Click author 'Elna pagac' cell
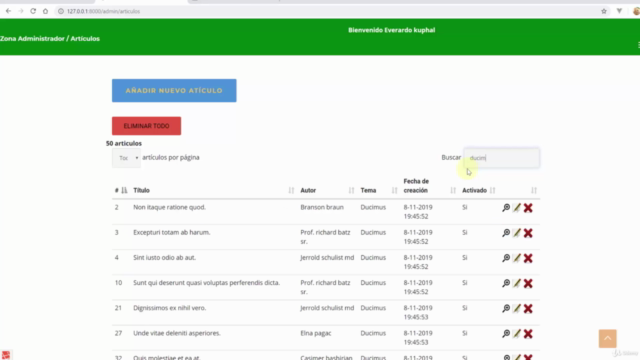 click(x=316, y=333)
